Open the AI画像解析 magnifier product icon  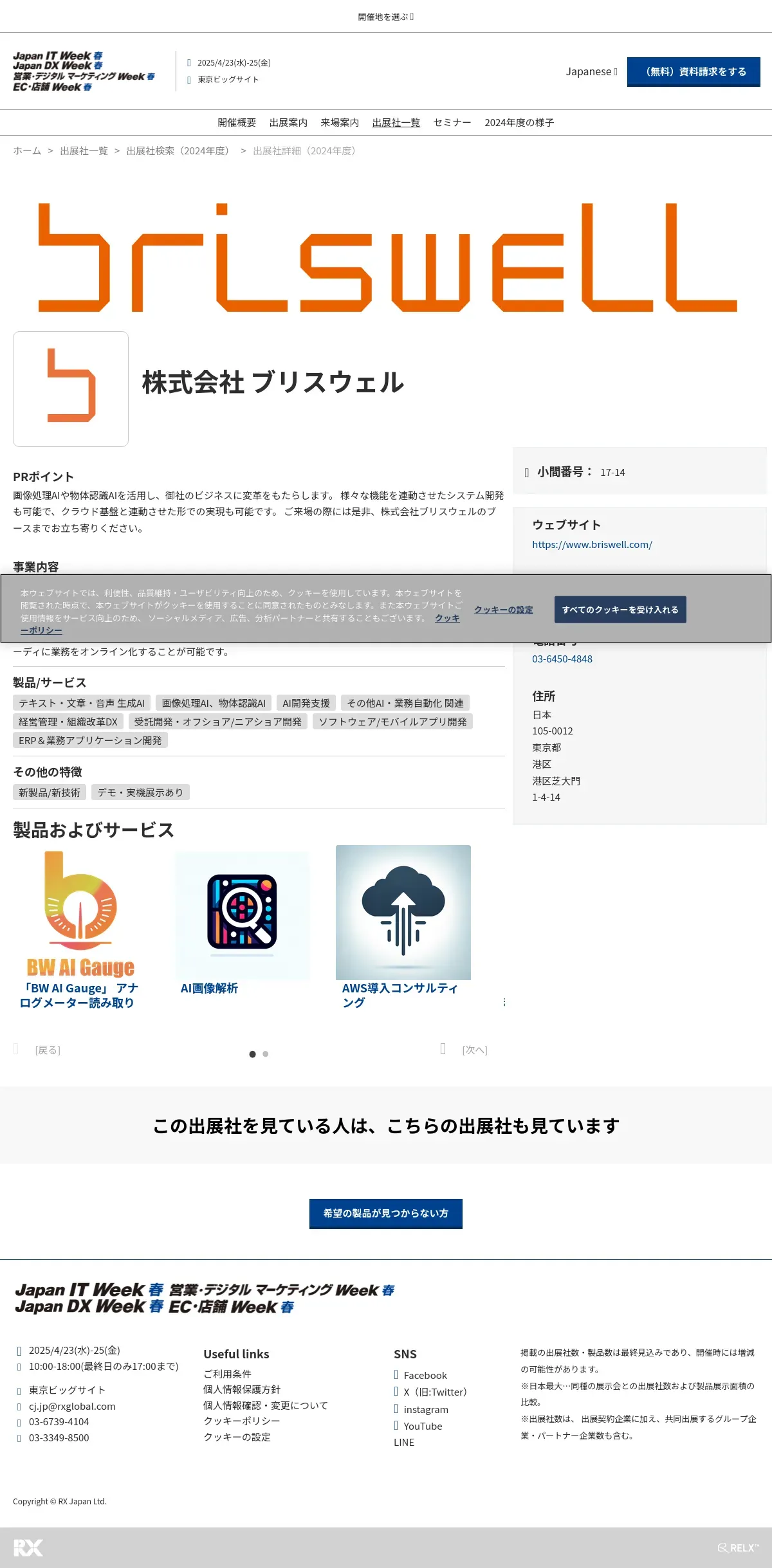click(242, 913)
